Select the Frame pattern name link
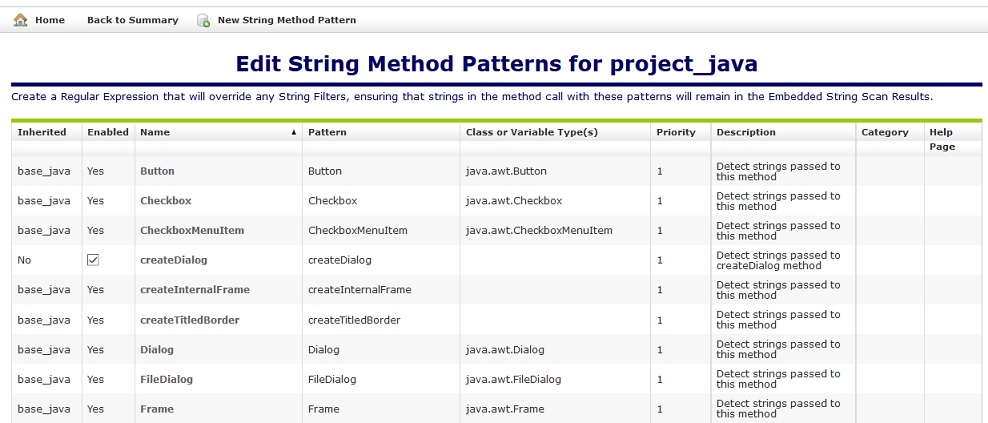The image size is (988, 423). (156, 409)
